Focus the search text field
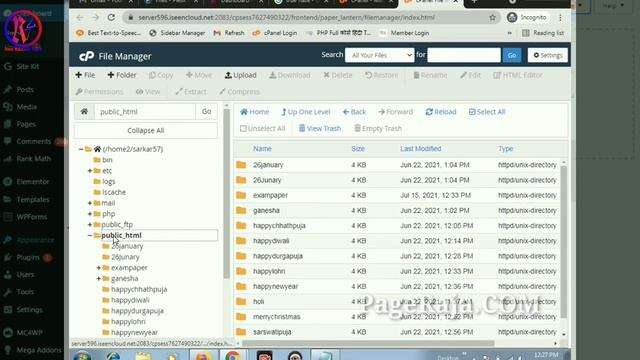This screenshot has width=640, height=360. click(x=464, y=55)
